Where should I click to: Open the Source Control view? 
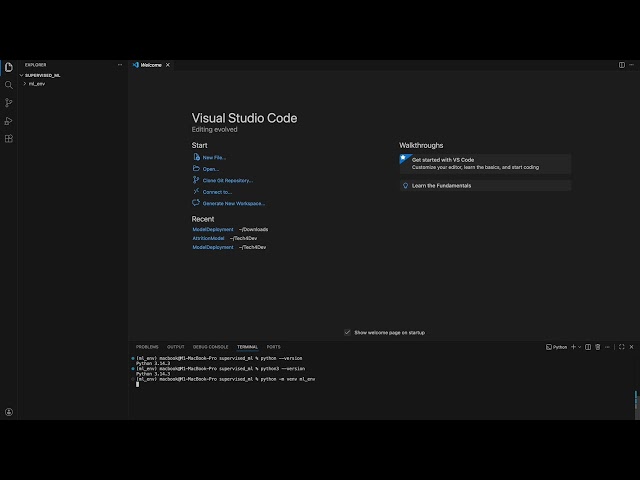(9, 102)
